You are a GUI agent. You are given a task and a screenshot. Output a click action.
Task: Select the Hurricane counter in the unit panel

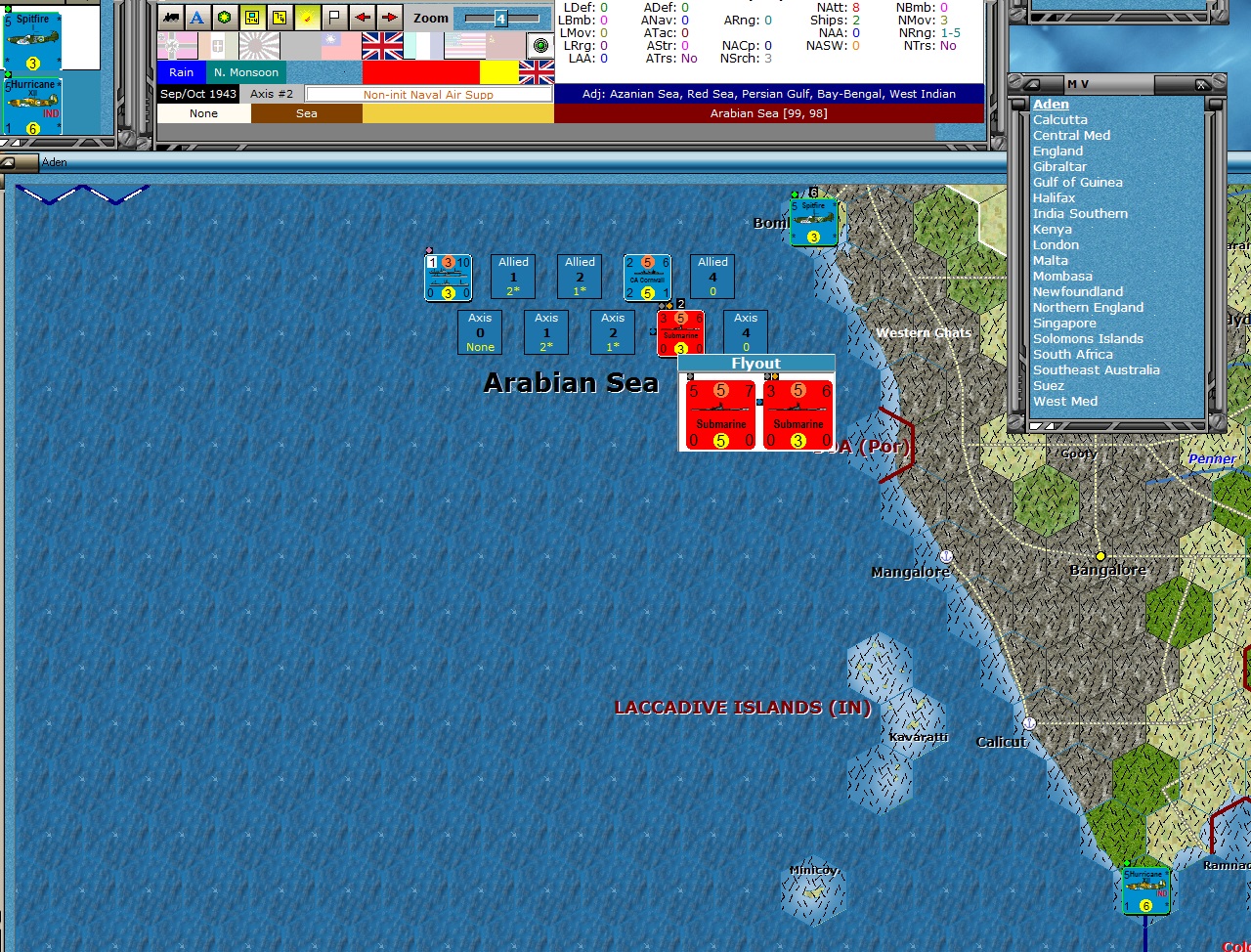pos(32,106)
